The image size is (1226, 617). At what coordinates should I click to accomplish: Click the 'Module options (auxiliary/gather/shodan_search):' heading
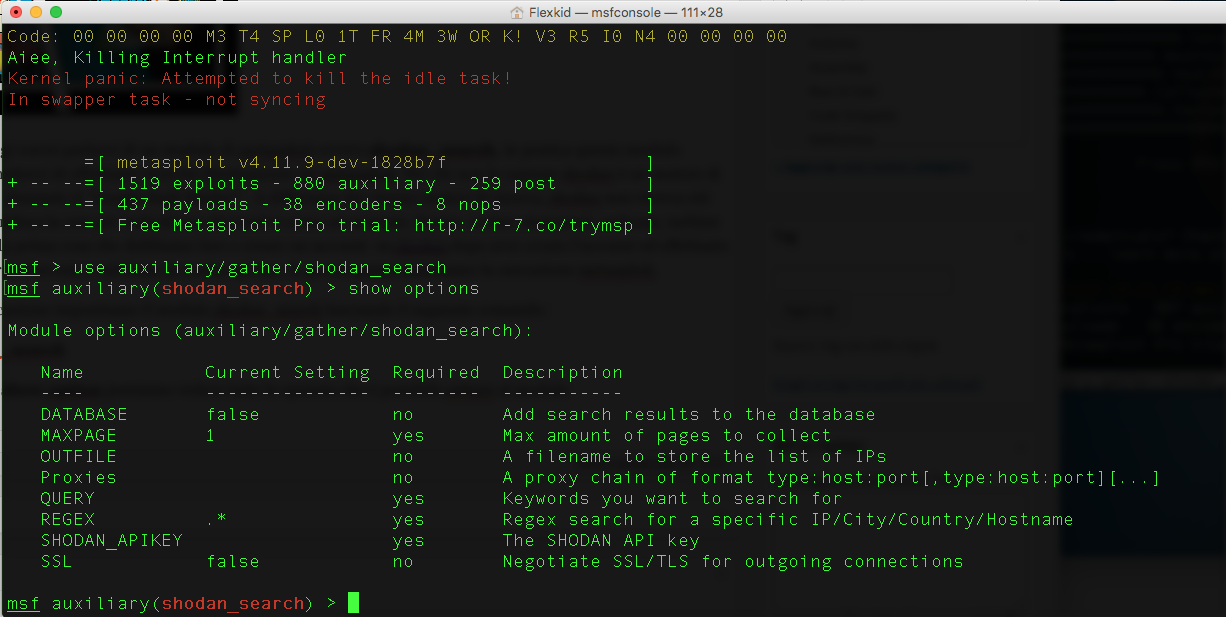click(271, 330)
